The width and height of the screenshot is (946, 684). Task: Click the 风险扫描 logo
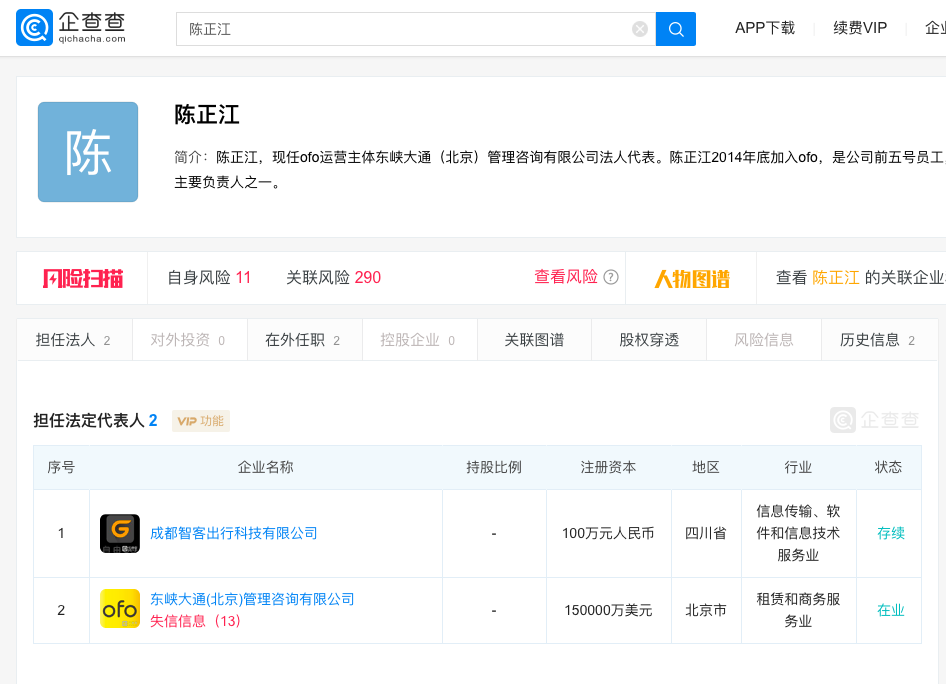[x=83, y=278]
